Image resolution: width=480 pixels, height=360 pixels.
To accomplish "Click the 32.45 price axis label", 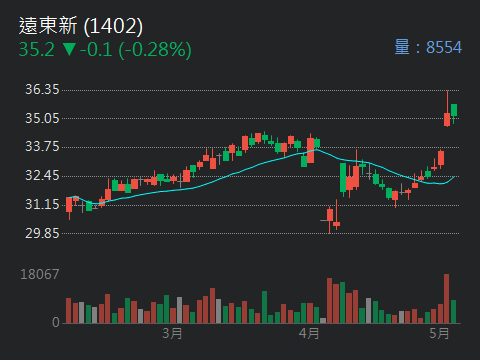I will click(x=42, y=175).
